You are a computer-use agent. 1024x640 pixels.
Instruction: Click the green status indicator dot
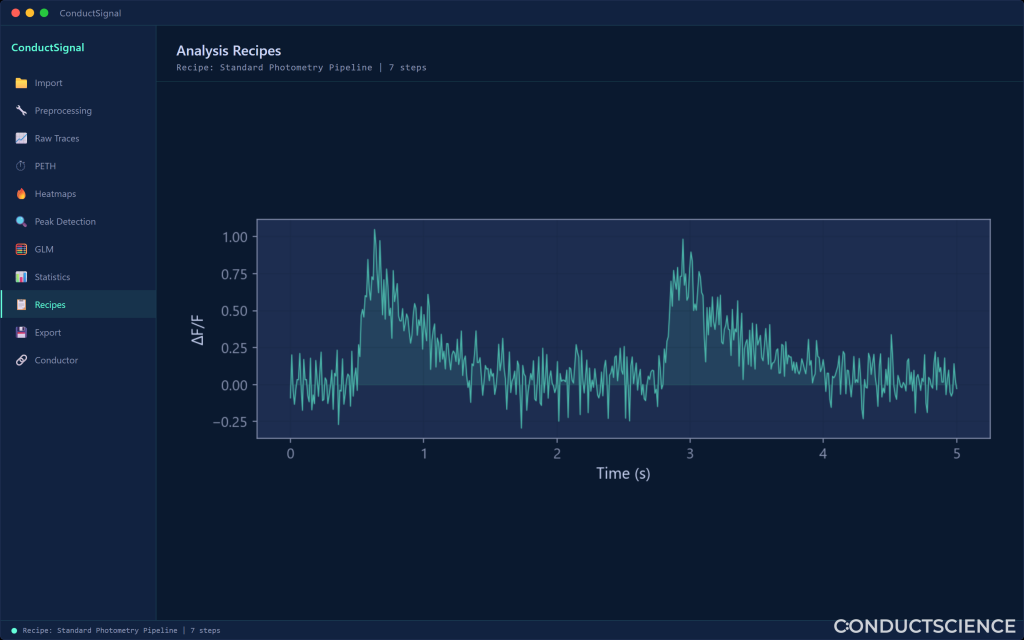(14, 631)
